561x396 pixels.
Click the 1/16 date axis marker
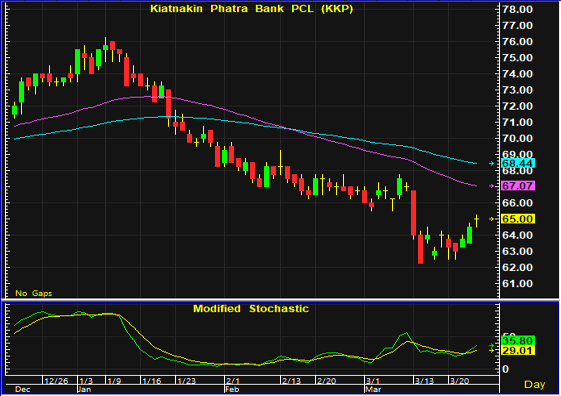coord(152,381)
